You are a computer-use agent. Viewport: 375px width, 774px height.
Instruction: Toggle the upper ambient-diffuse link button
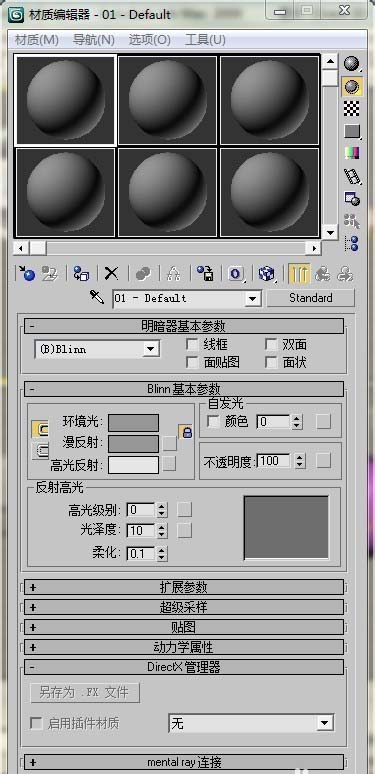[x=40, y=429]
